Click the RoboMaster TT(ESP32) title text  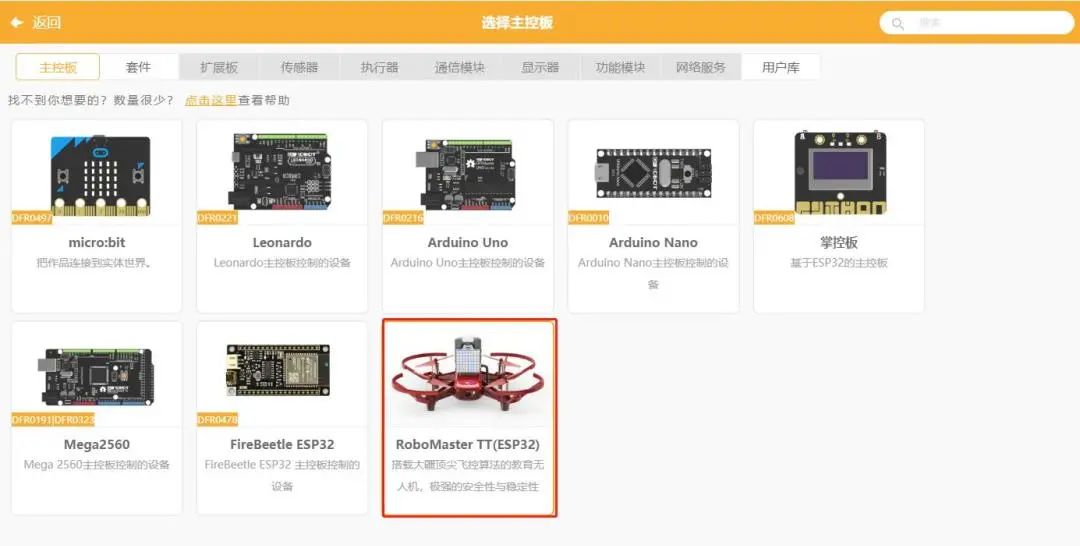tap(468, 445)
